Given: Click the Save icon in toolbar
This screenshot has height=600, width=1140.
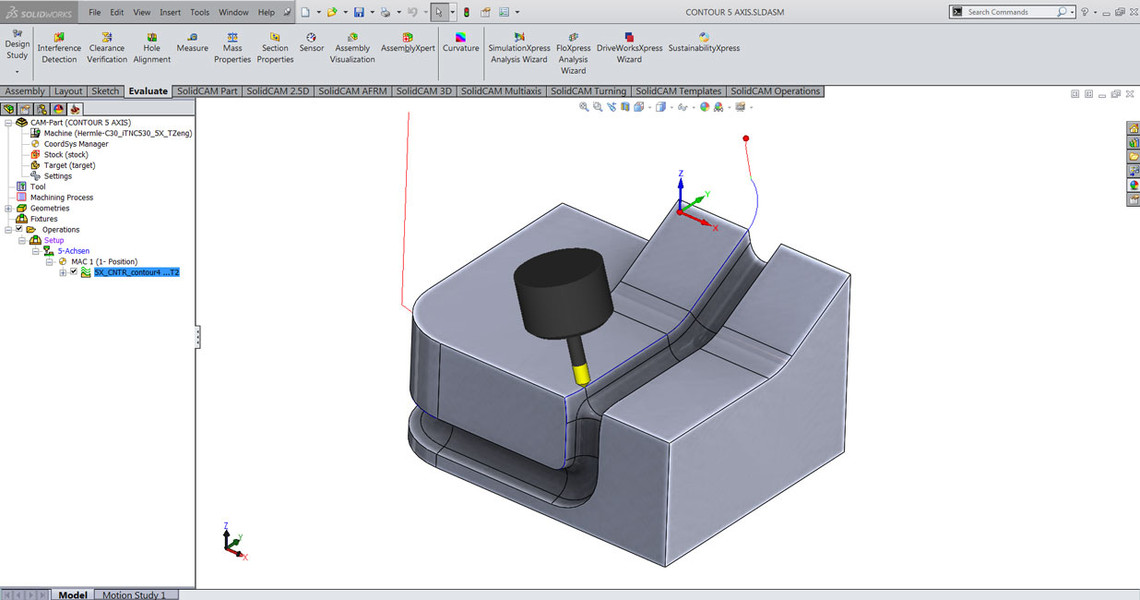Looking at the screenshot, I should (358, 13).
